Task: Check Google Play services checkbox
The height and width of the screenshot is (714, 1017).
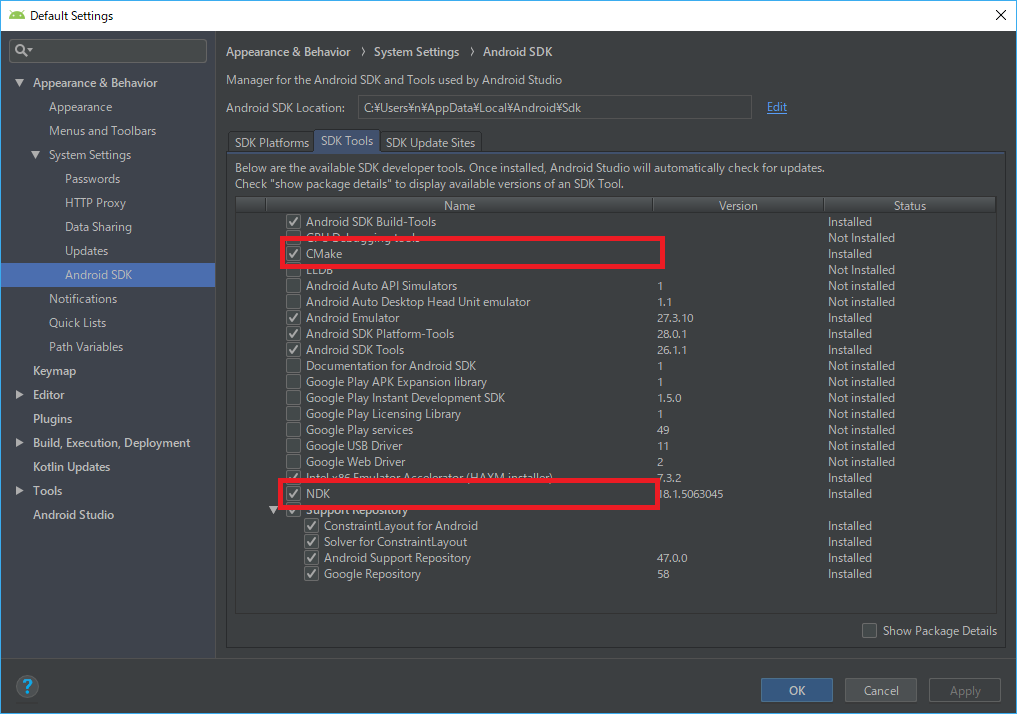Action: click(x=294, y=429)
